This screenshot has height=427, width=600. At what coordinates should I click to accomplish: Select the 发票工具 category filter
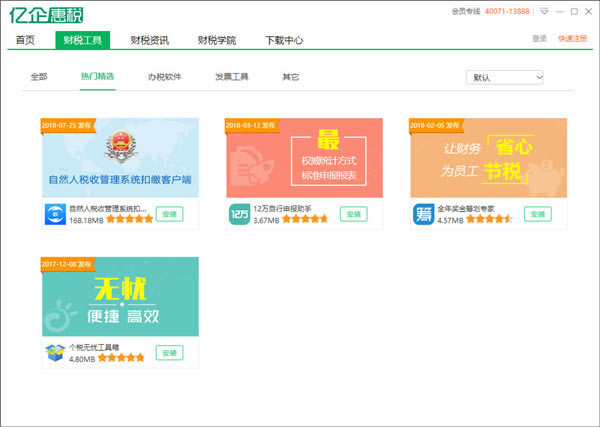pyautogui.click(x=231, y=77)
